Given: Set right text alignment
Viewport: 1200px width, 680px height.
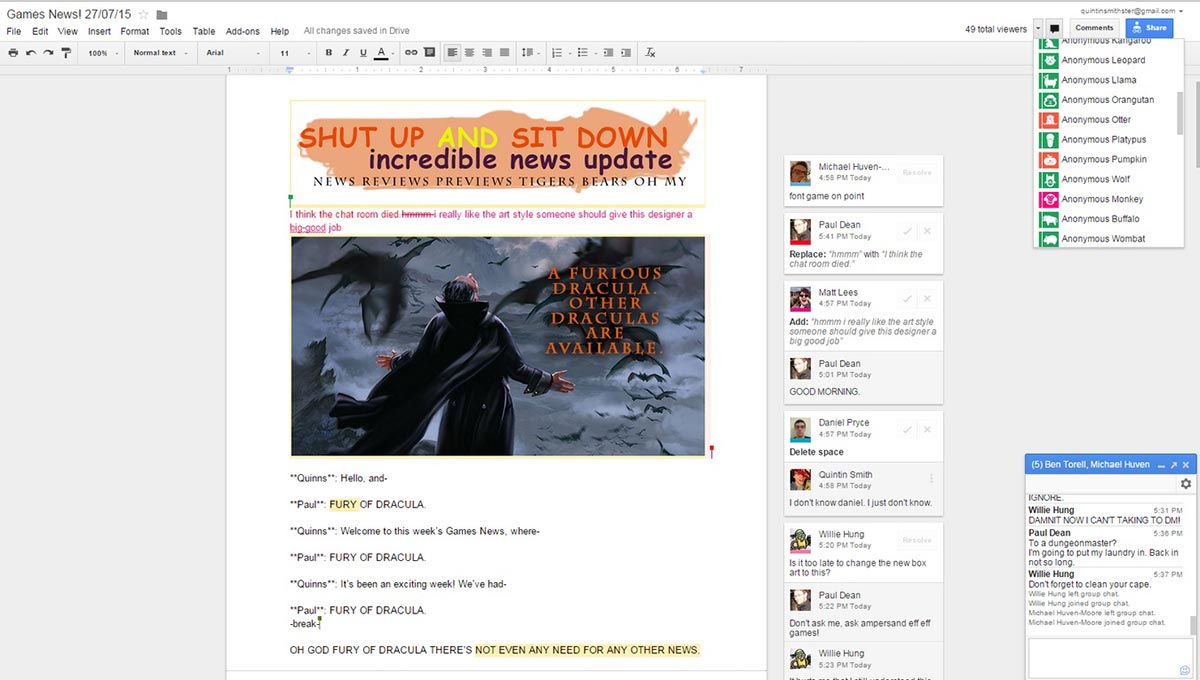Looking at the screenshot, I should [487, 53].
